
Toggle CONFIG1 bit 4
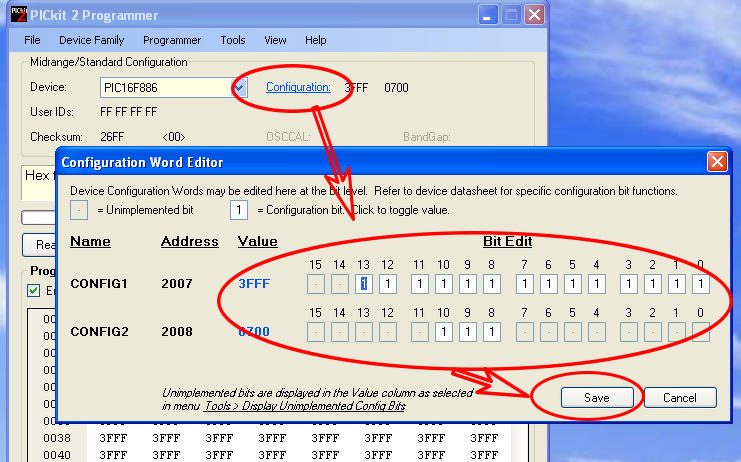(x=597, y=284)
